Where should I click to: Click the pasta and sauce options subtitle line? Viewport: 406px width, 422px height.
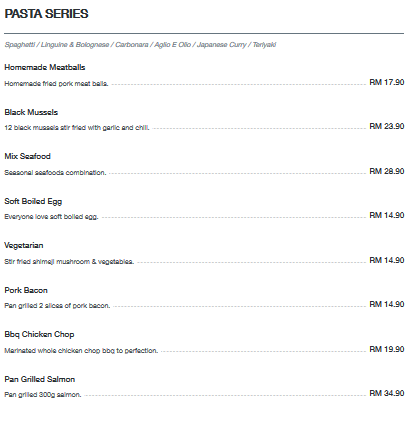pos(140,45)
